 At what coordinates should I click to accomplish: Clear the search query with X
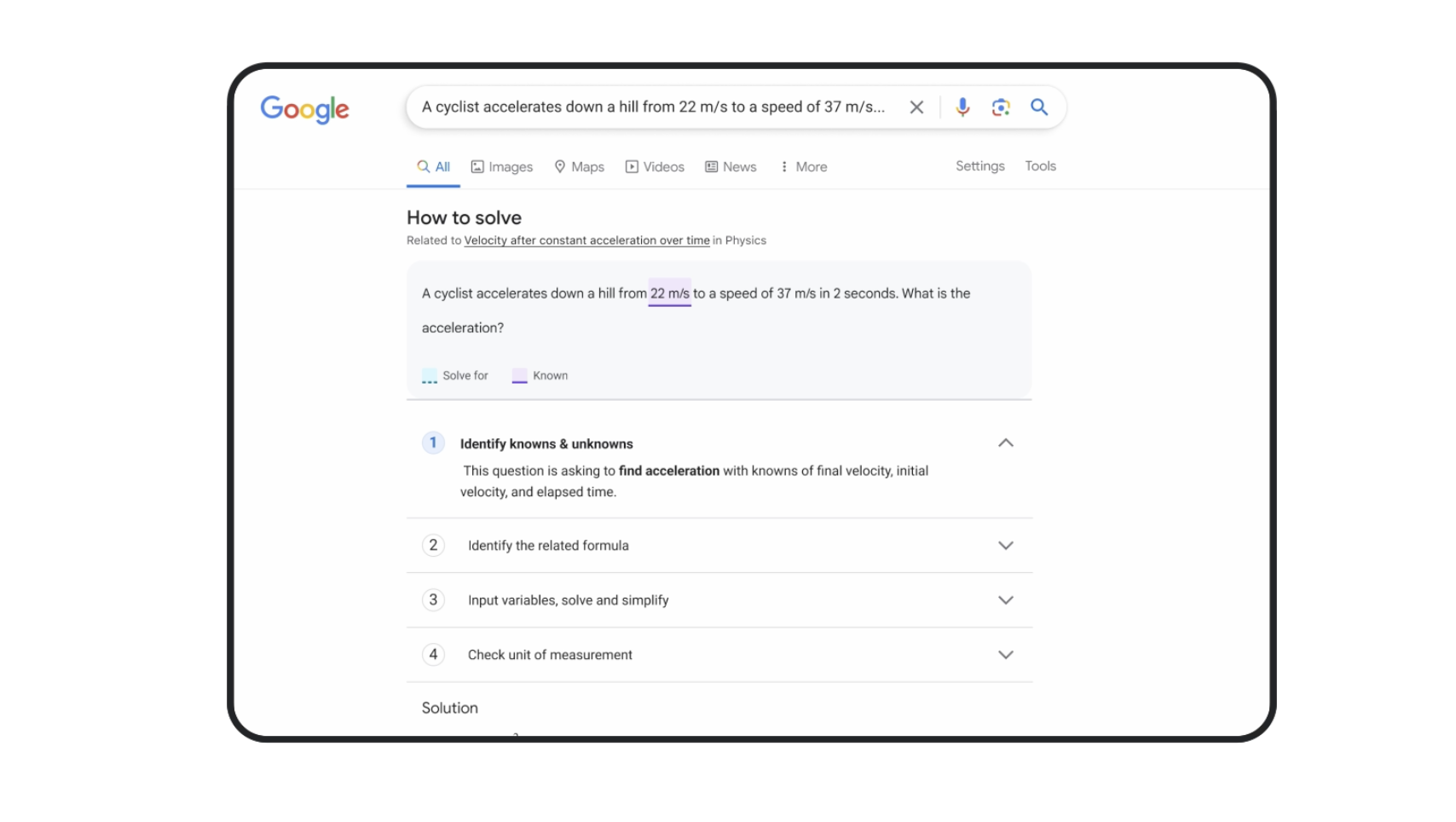tap(916, 107)
